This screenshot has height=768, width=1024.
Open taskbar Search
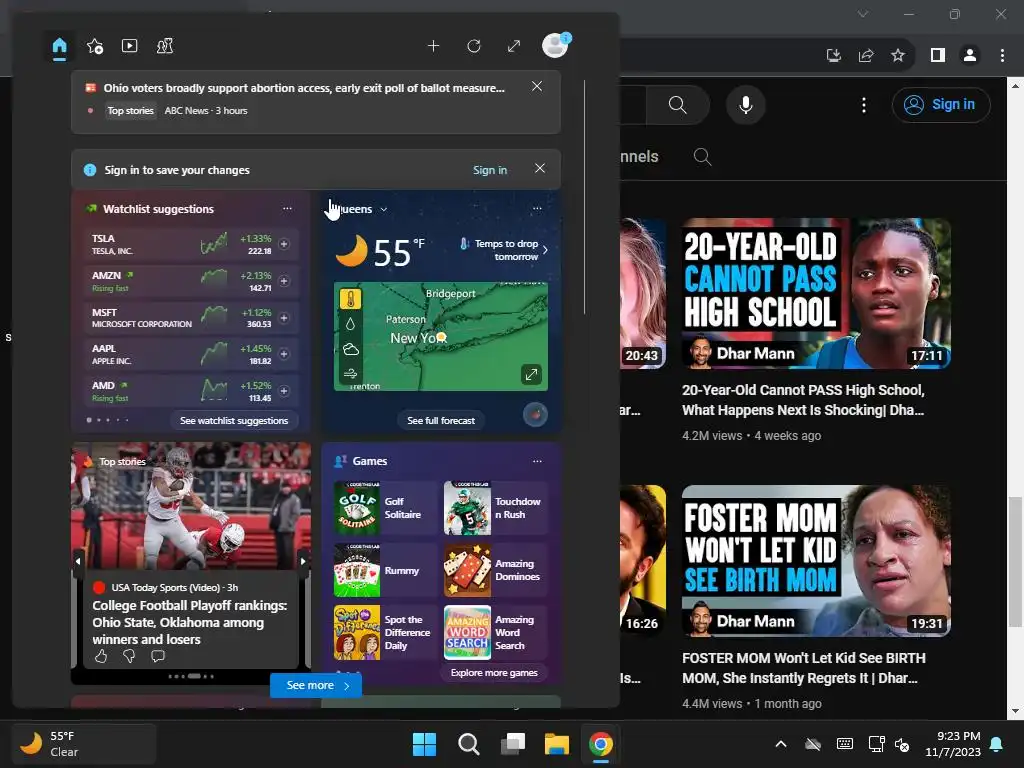pyautogui.click(x=468, y=744)
